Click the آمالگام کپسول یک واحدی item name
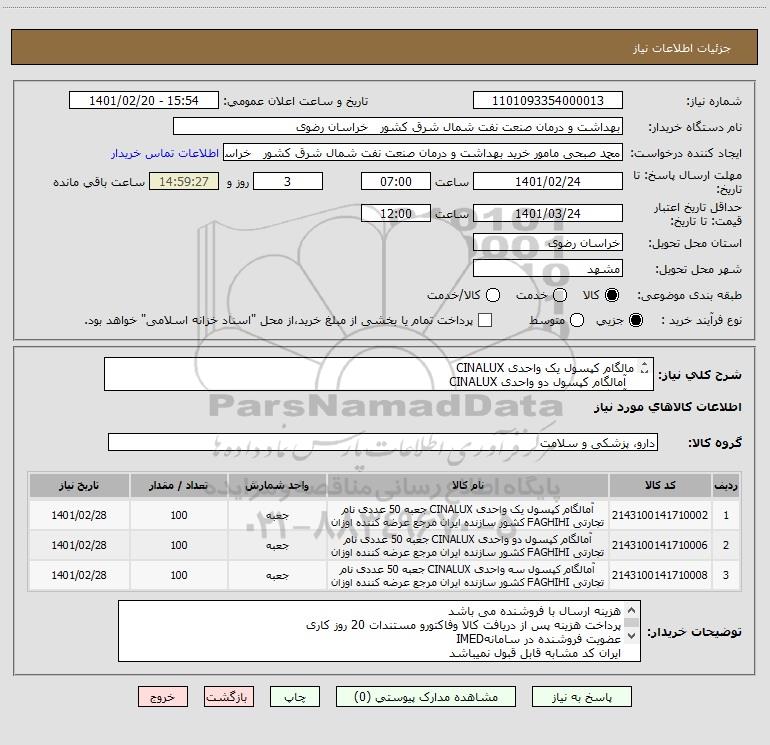 pos(468,516)
